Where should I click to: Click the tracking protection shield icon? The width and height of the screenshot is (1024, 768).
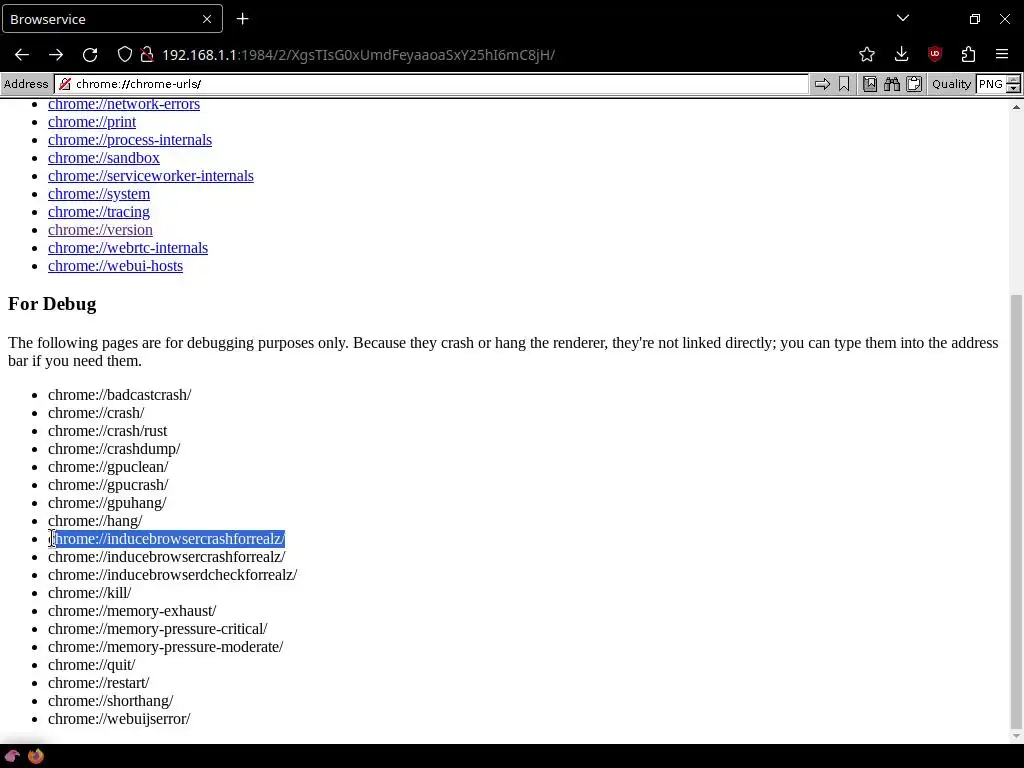124,55
